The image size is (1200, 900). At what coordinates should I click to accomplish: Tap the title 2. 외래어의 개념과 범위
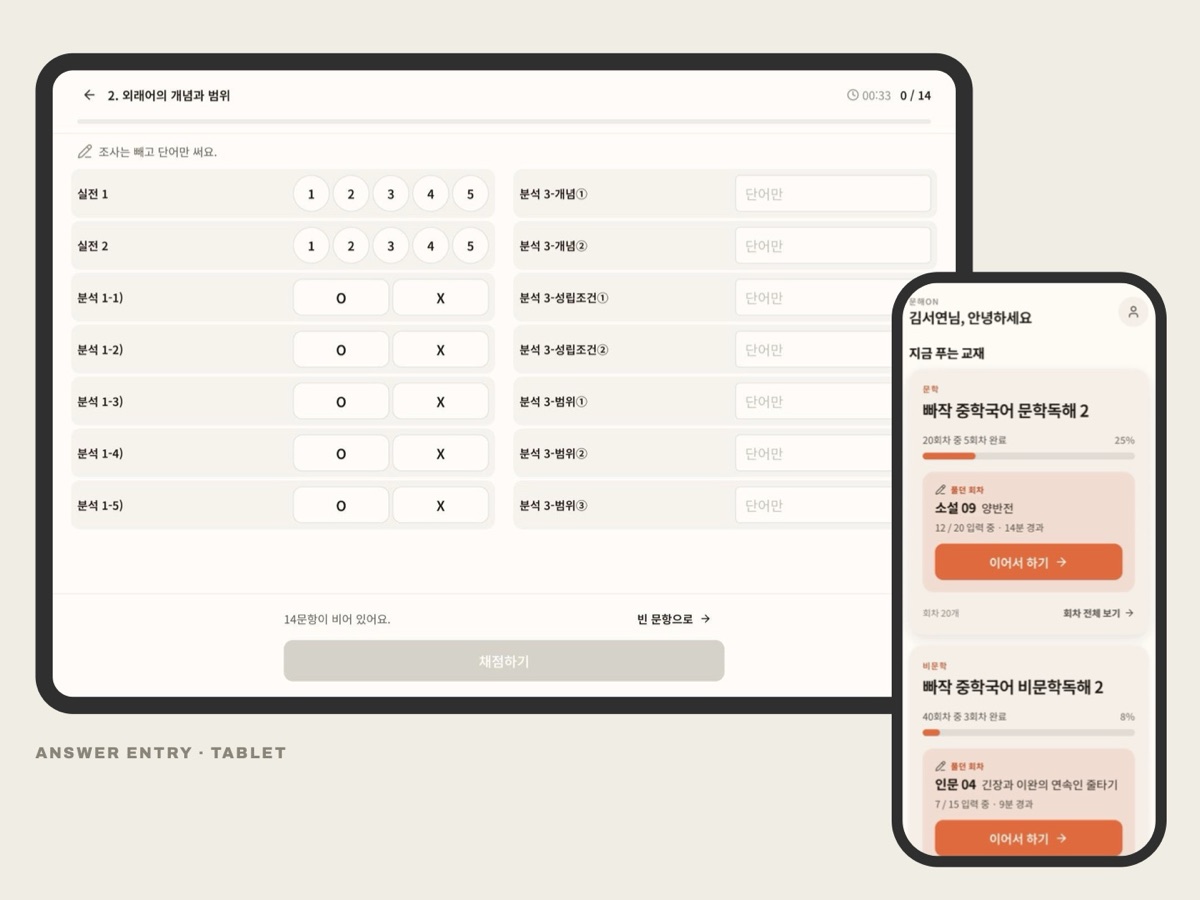pyautogui.click(x=169, y=96)
